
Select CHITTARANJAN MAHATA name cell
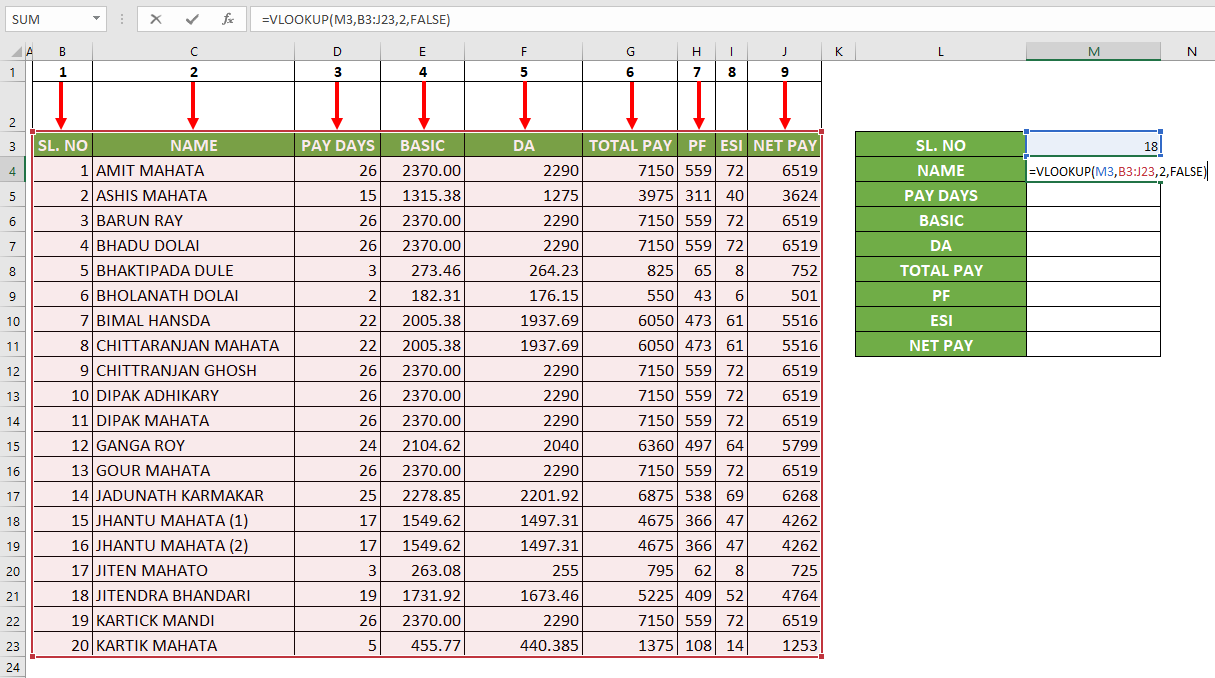click(x=193, y=345)
